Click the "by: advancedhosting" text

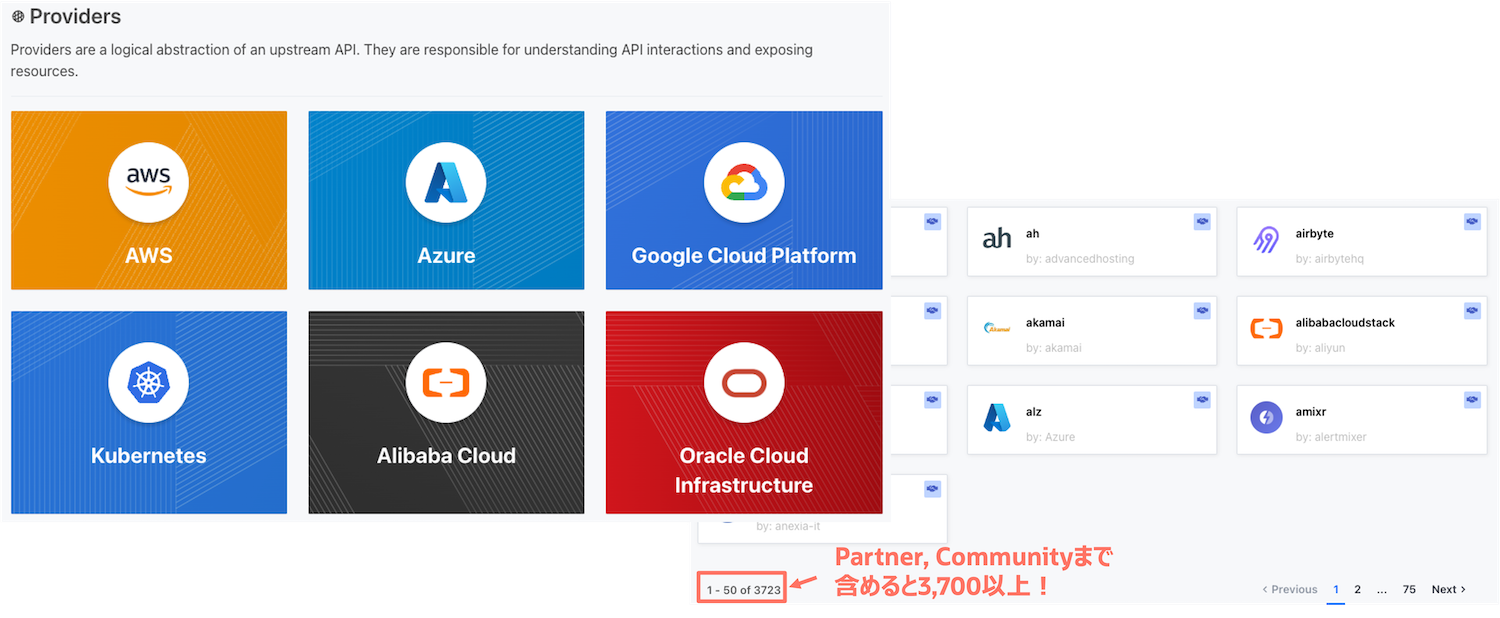[1080, 259]
